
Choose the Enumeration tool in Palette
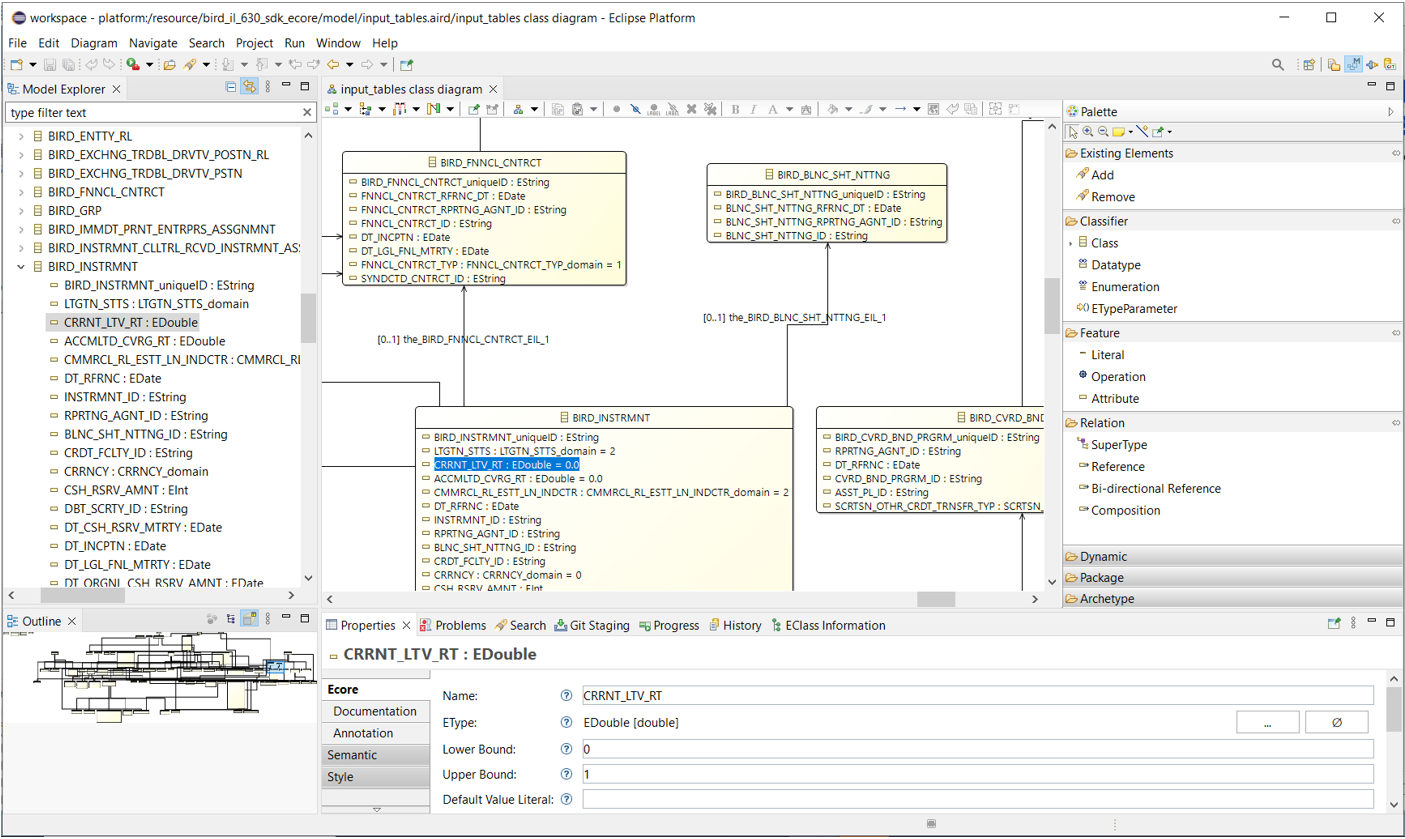(1125, 287)
